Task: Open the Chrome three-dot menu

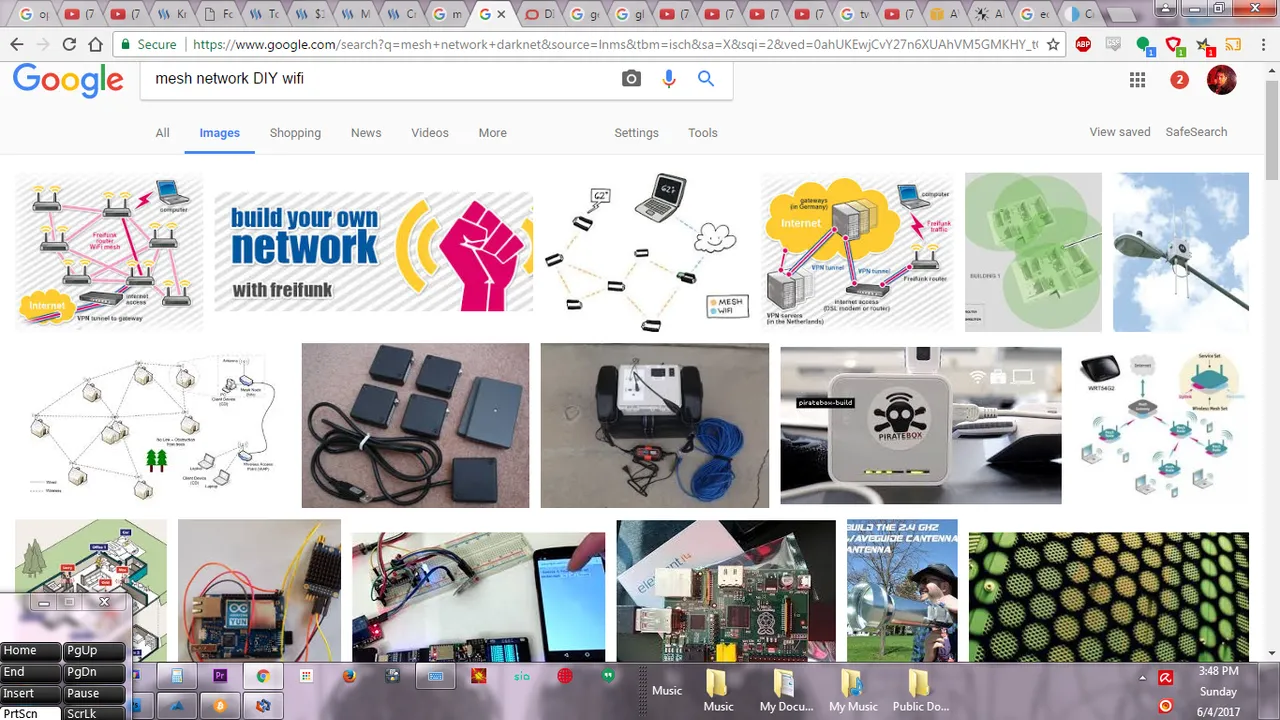Action: pos(1262,44)
